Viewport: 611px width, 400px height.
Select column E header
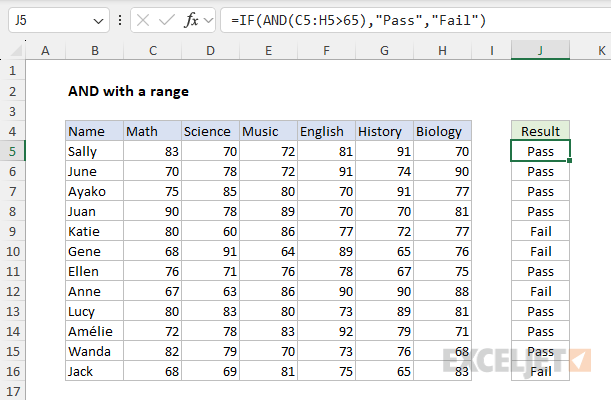(268, 51)
